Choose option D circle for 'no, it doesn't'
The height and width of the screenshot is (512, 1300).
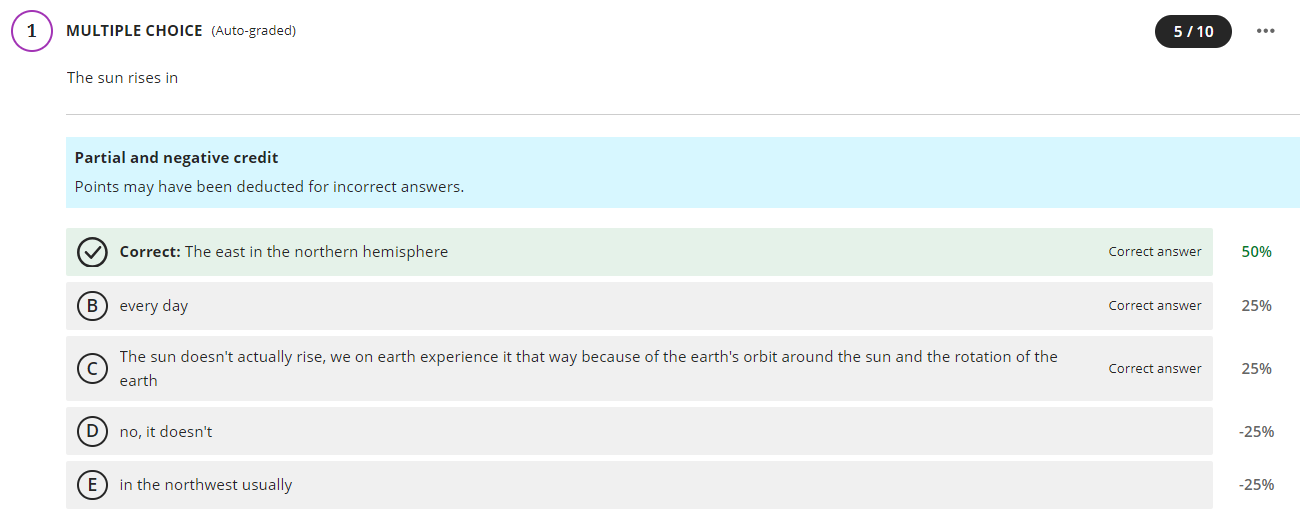pyautogui.click(x=92, y=432)
